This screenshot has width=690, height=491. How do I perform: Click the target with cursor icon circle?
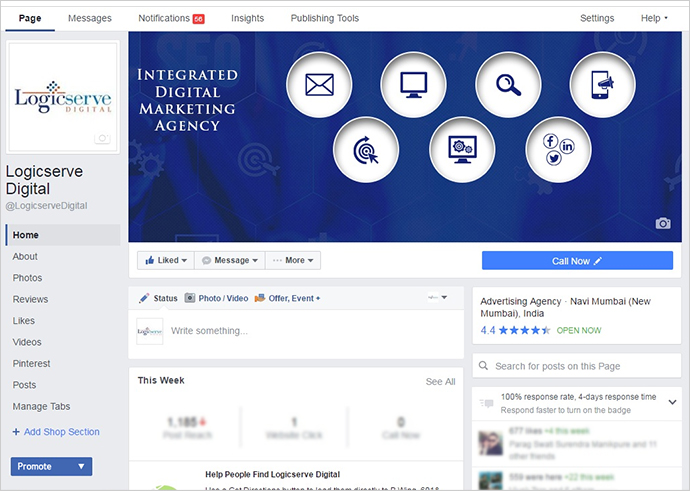pos(366,150)
